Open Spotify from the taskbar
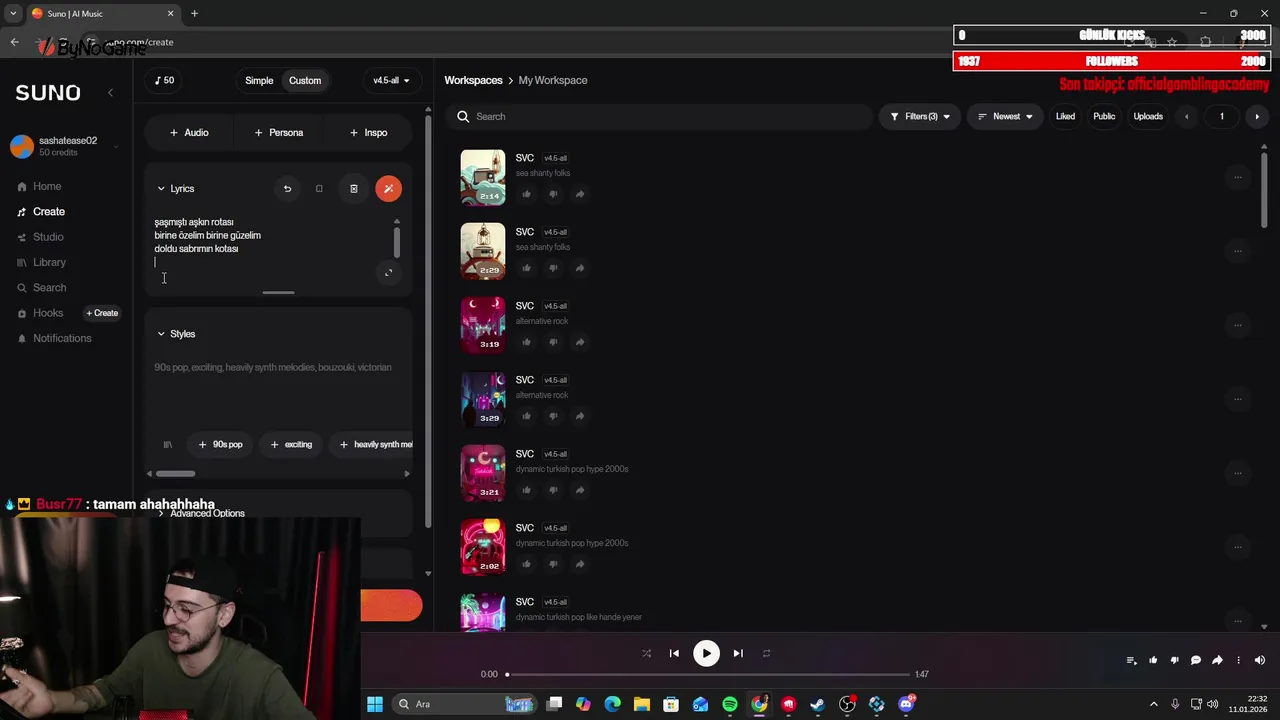The width and height of the screenshot is (1280, 720). [730, 704]
